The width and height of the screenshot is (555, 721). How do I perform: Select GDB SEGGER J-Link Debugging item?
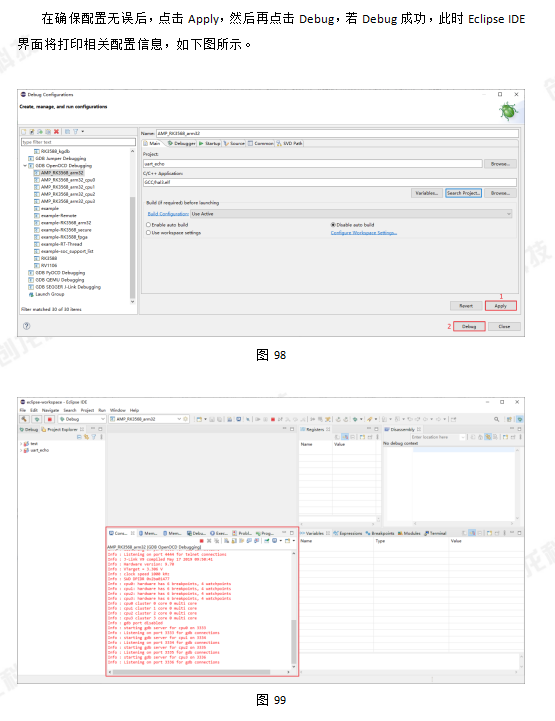point(64,287)
